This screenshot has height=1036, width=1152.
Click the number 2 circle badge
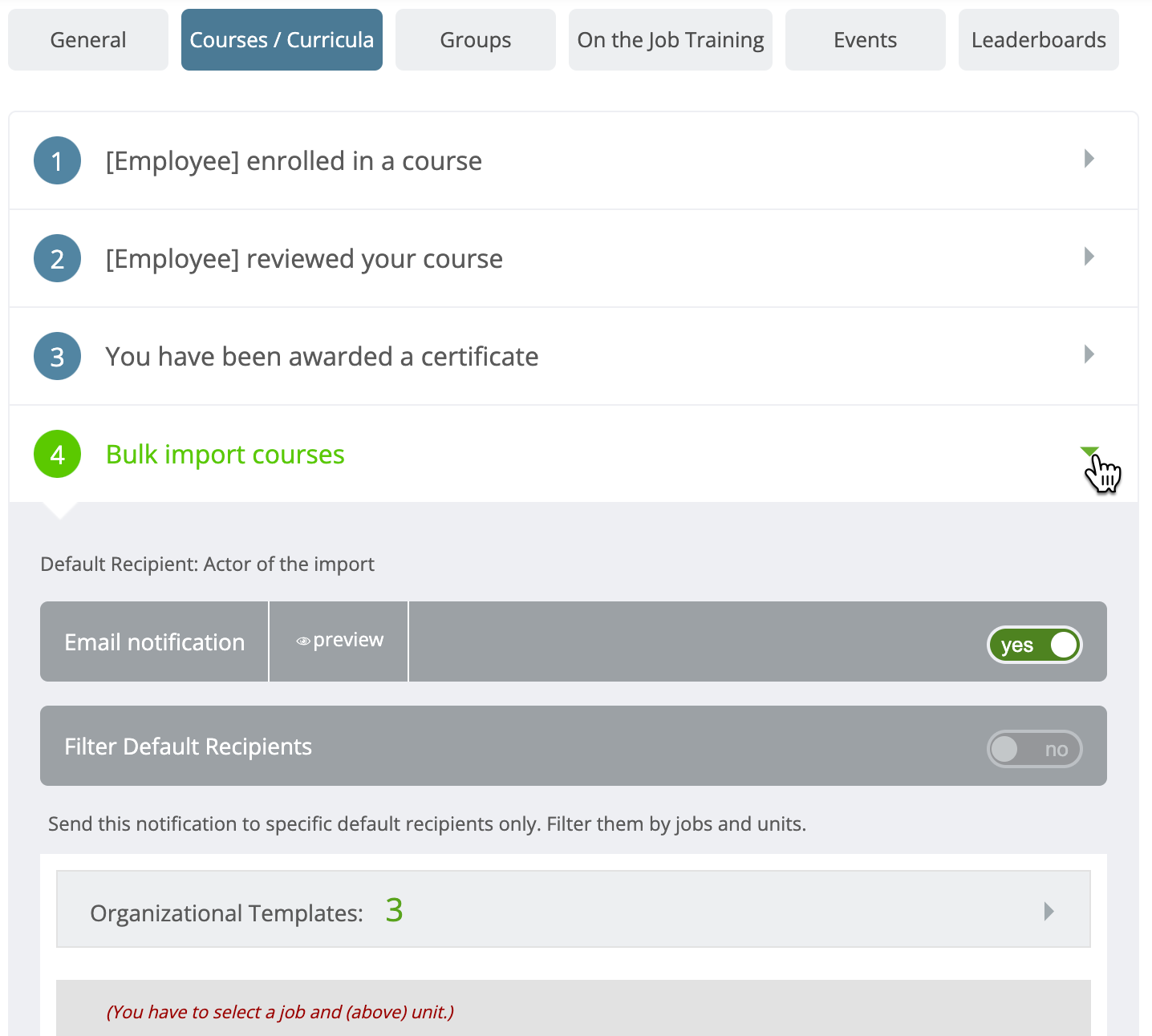[57, 258]
